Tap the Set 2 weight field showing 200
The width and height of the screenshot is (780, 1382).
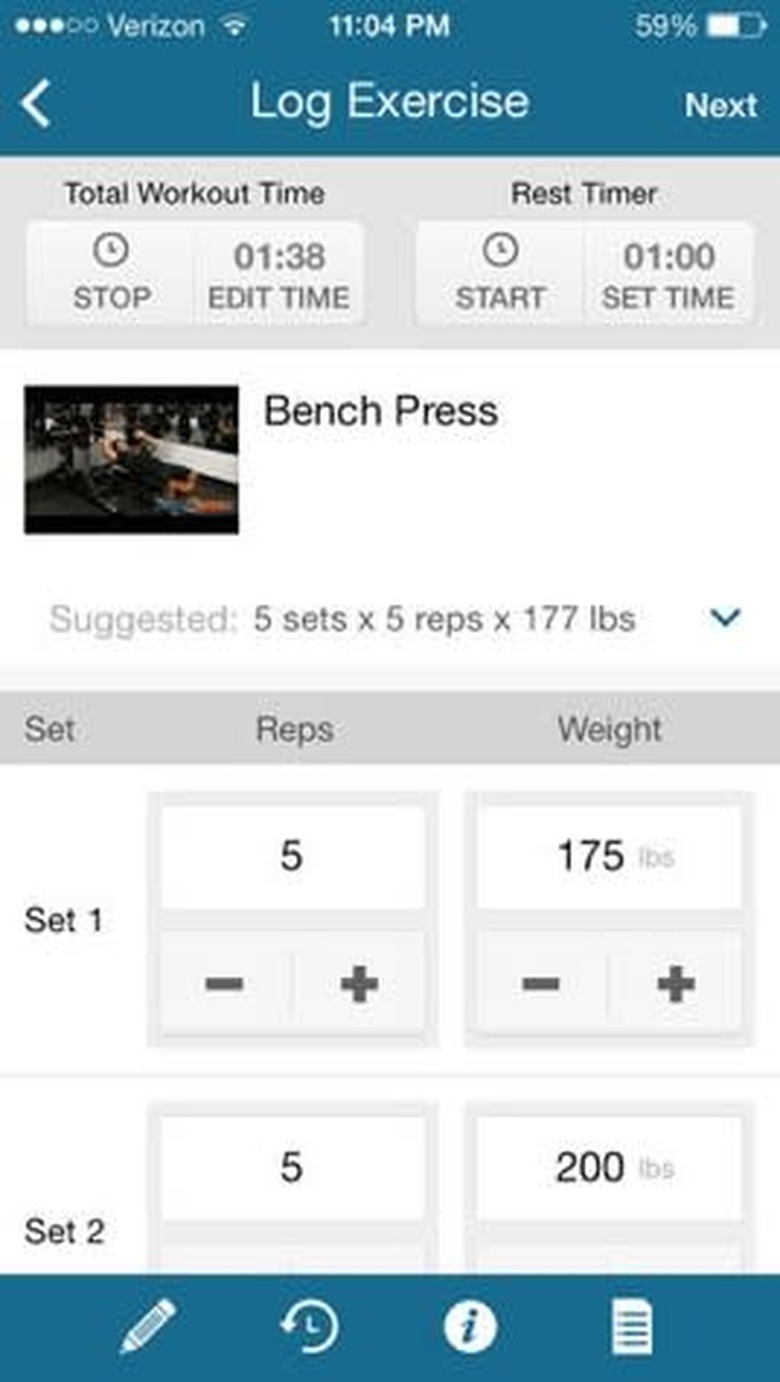coord(608,1168)
